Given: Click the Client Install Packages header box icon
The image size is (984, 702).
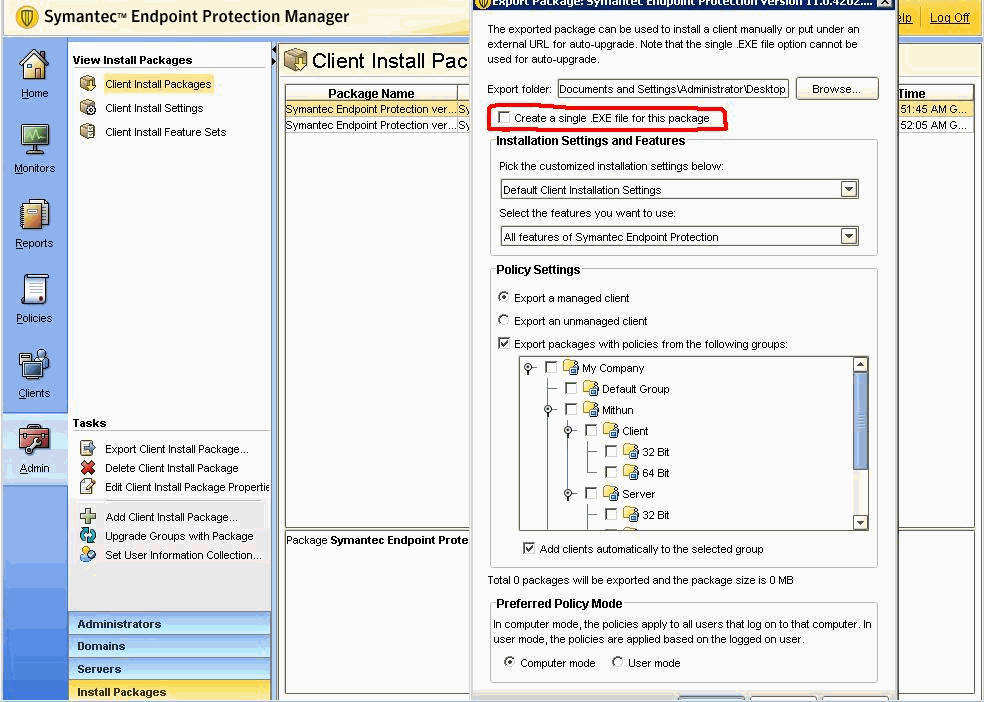Looking at the screenshot, I should coord(296,60).
